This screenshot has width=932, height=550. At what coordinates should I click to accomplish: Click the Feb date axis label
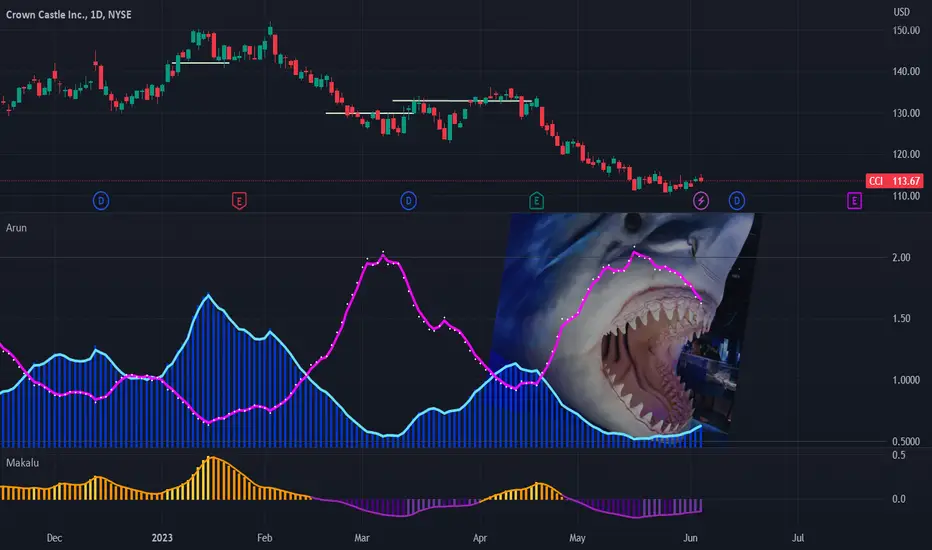[x=265, y=538]
